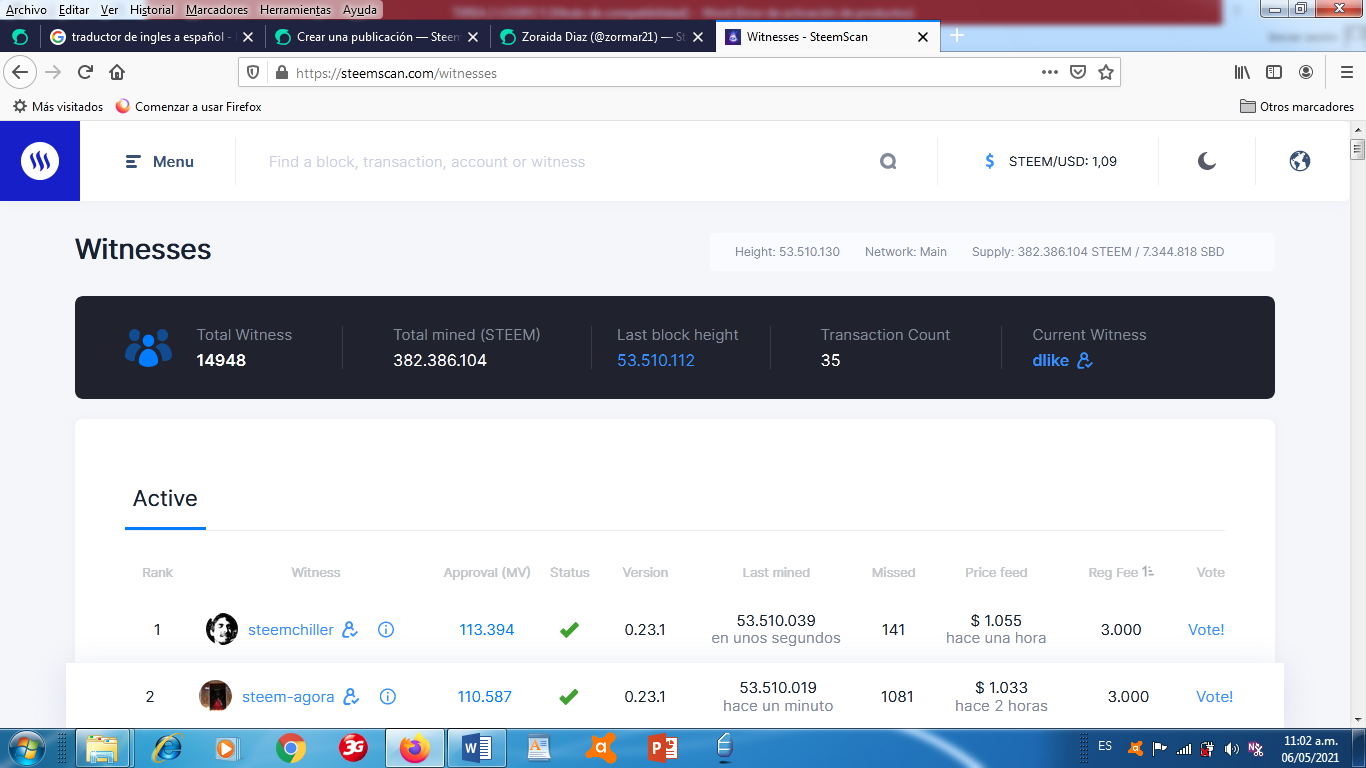
Task: Open Otros marcadores folder
Action: click(x=1297, y=106)
